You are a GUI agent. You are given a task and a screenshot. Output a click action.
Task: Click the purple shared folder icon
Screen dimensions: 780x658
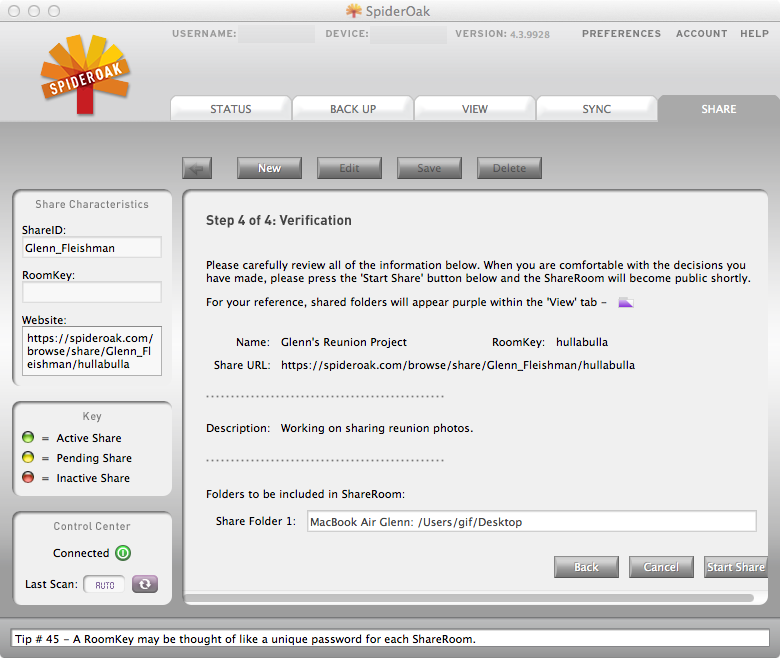pos(626,302)
